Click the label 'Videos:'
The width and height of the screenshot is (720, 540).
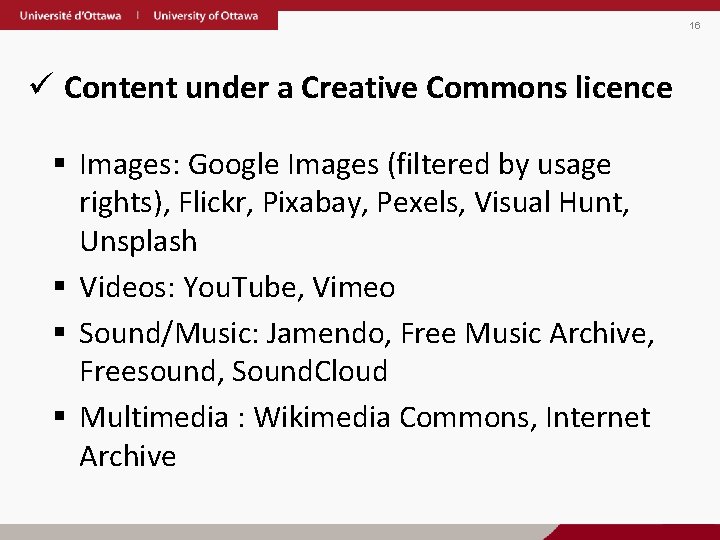click(x=127, y=287)
